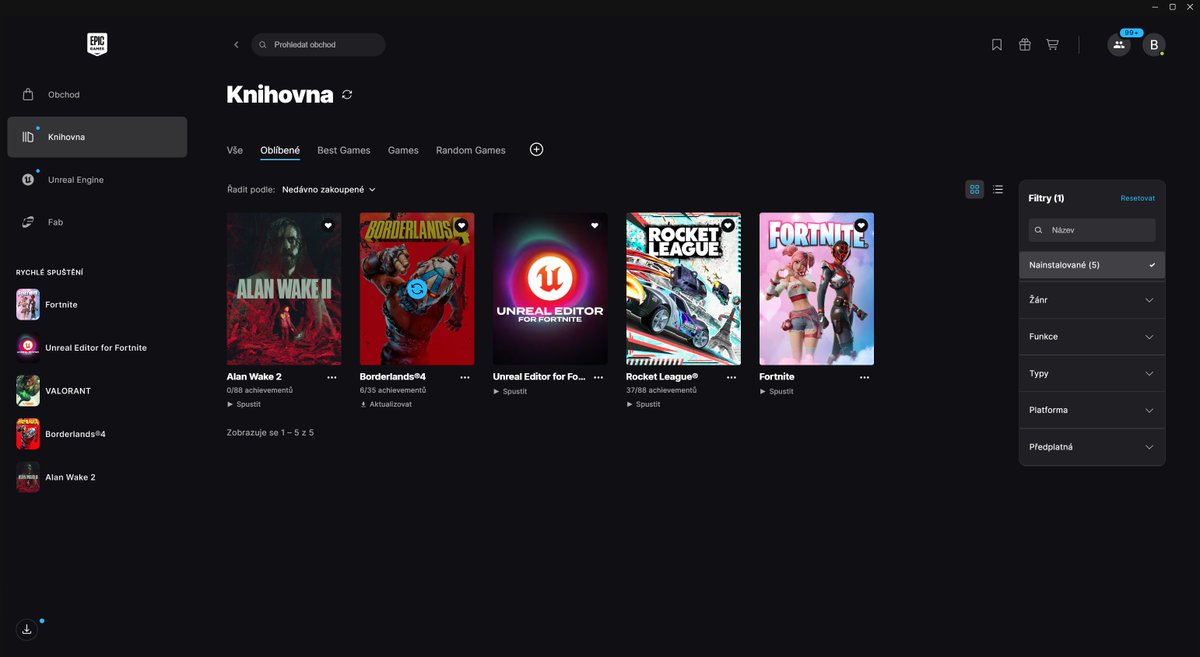The width and height of the screenshot is (1200, 657).
Task: Open Rocket League cover thumbnail
Action: (x=683, y=289)
